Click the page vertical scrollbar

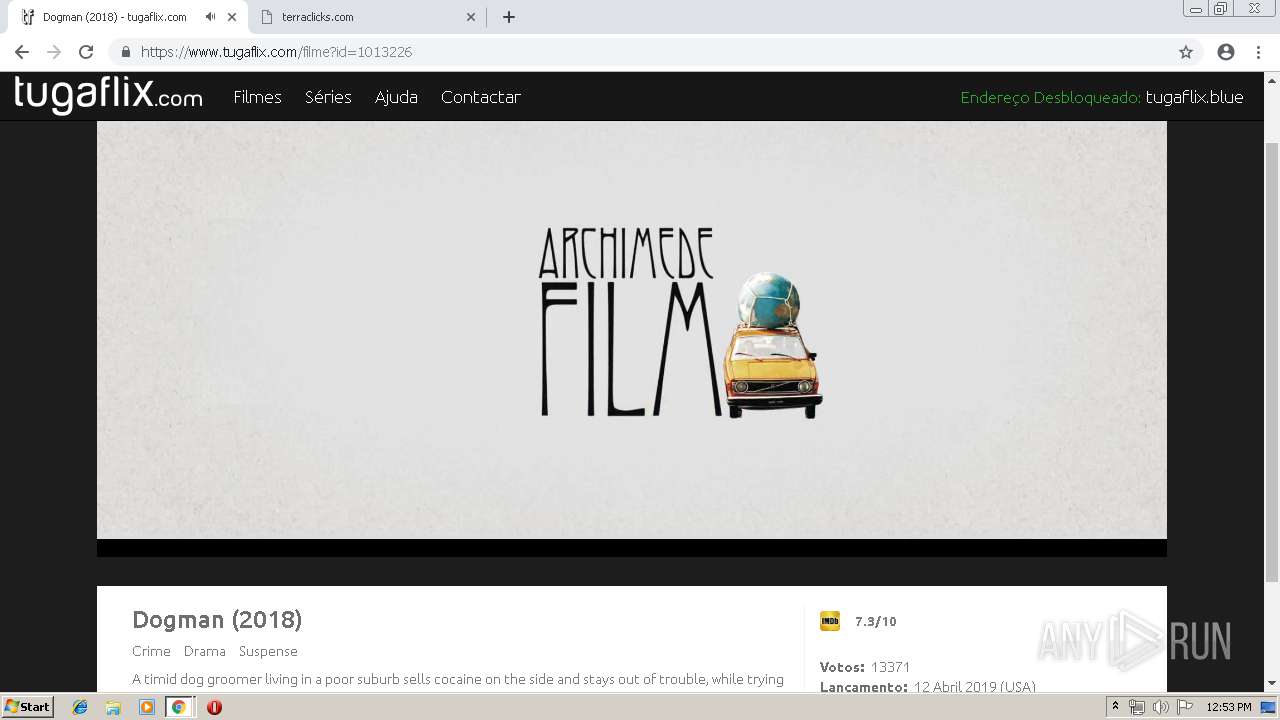1272,360
